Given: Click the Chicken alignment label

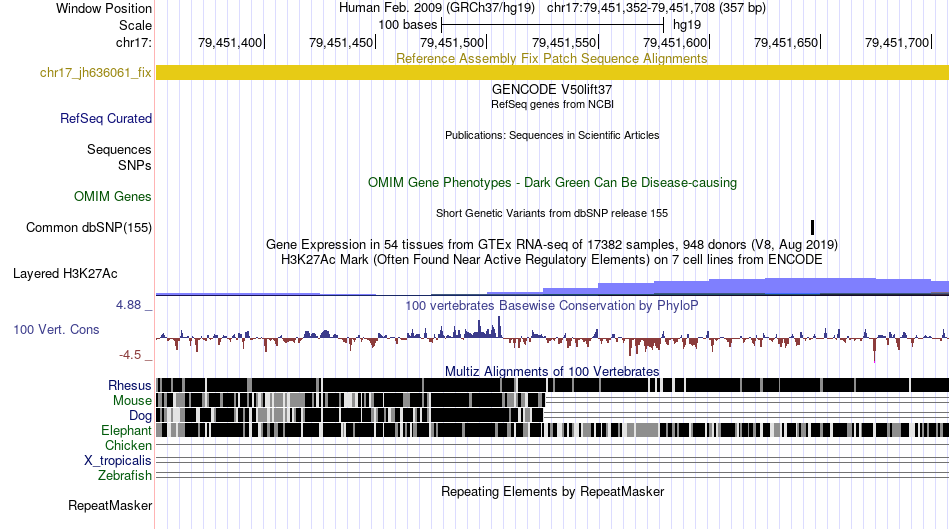Looking at the screenshot, I should point(128,445).
